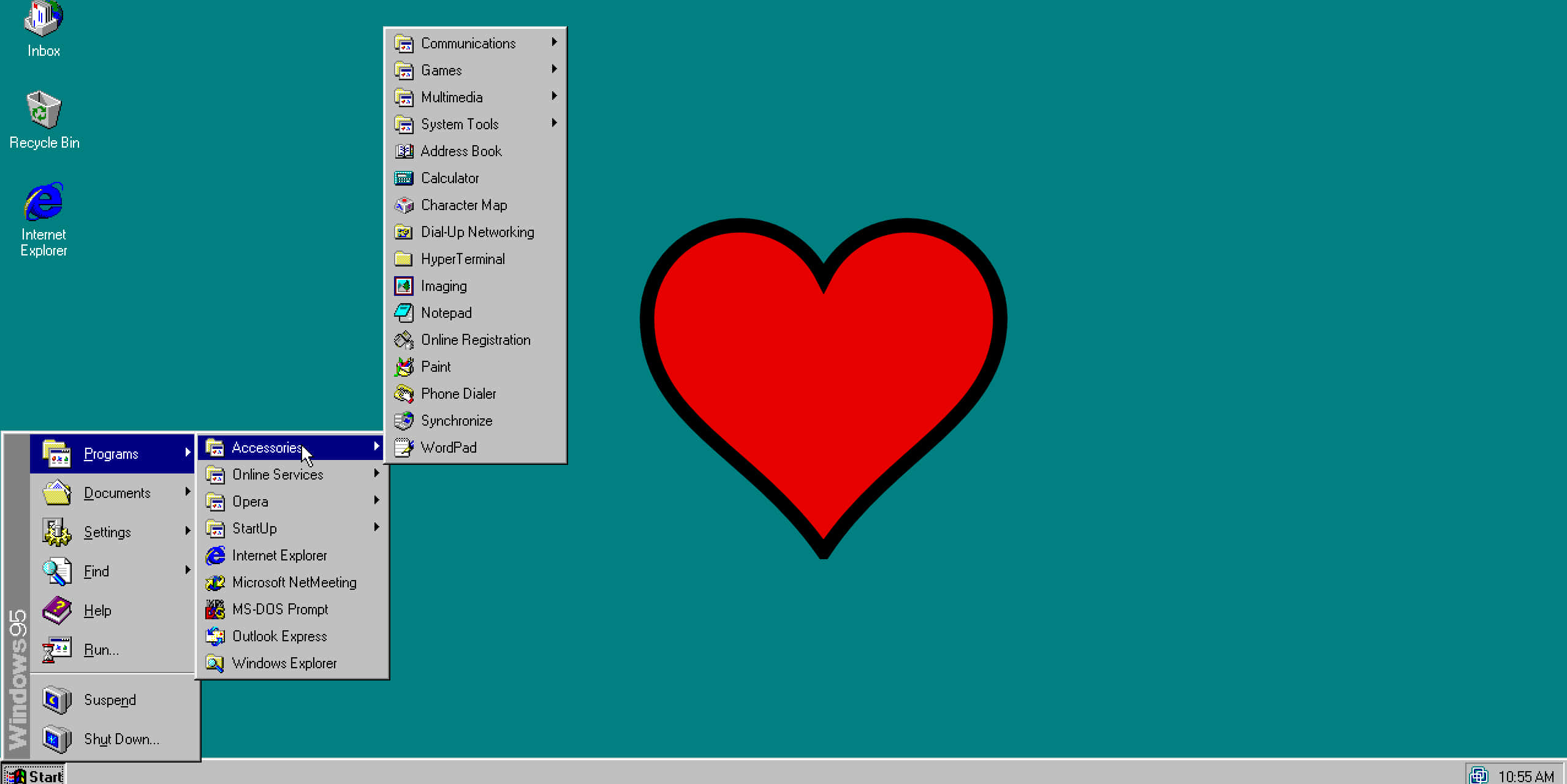Screen dimensions: 1567x784
Task: Click the Suspend label
Action: 110,700
